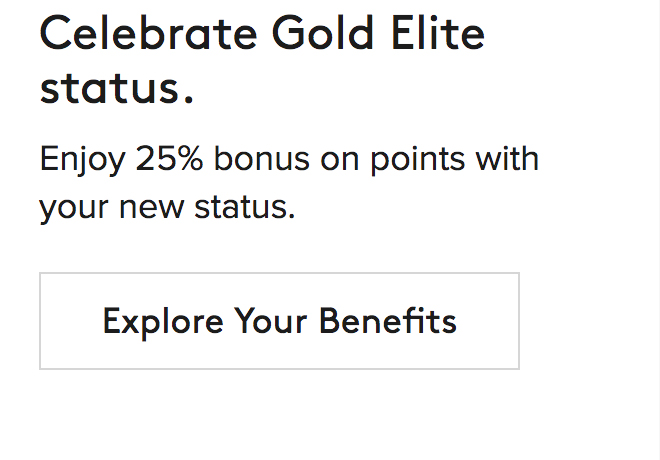Click the 25% bonus on points description

click(288, 183)
